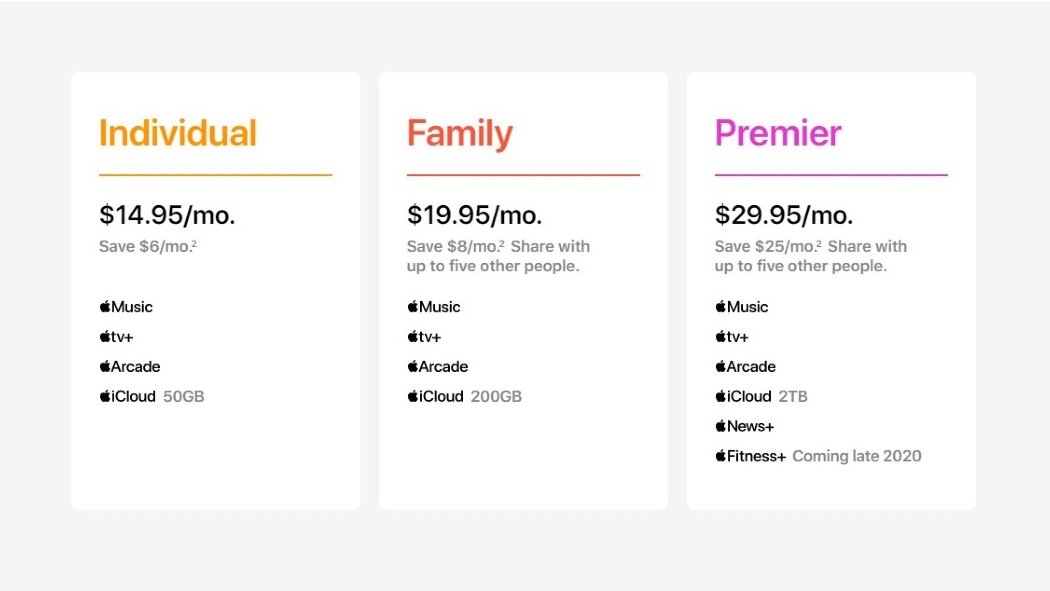This screenshot has width=1050, height=591.
Task: Click the Save $8/mo. text in Family
Action: point(455,247)
